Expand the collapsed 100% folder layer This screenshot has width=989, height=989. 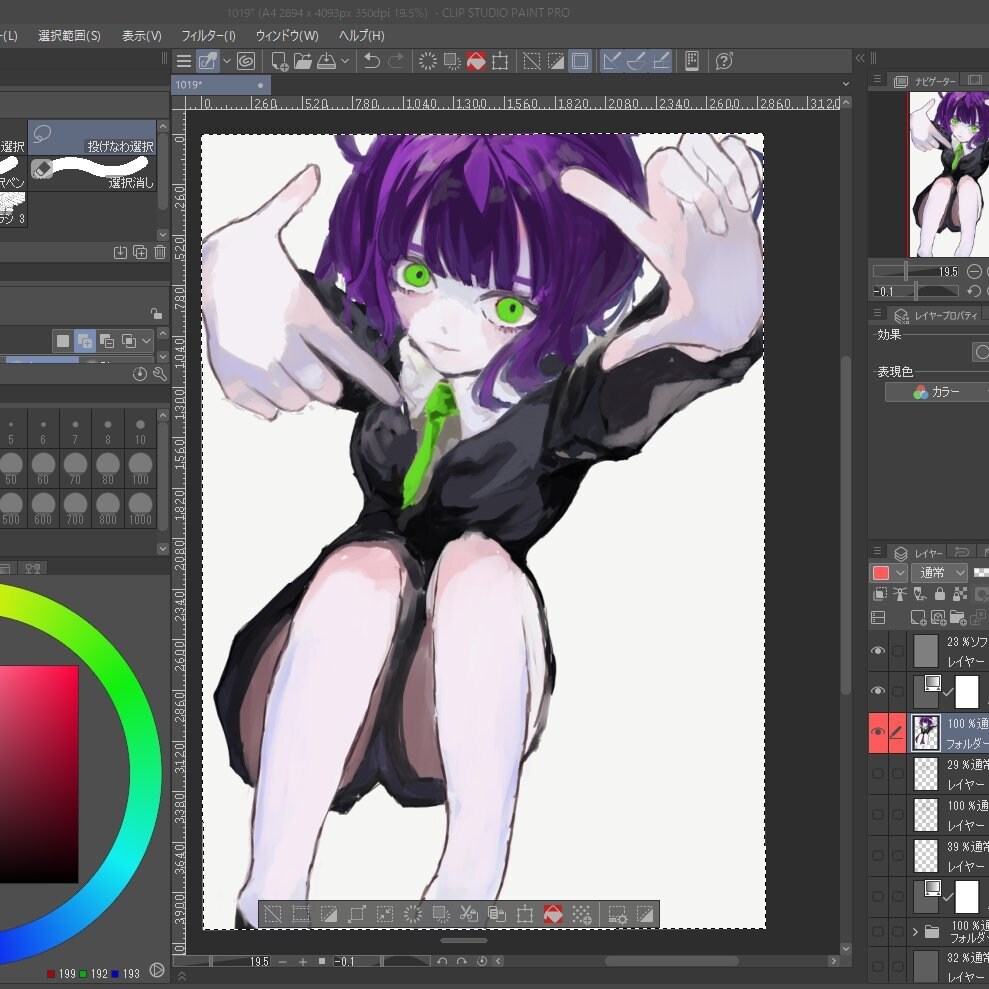pos(915,931)
